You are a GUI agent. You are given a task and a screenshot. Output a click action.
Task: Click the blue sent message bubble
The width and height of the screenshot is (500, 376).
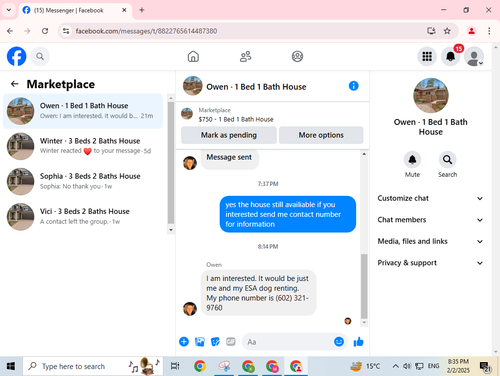pyautogui.click(x=288, y=214)
